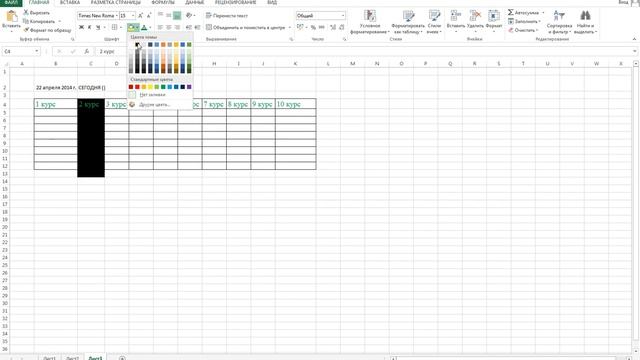Toggle top vertical alignment
The height and width of the screenshot is (360, 640).
160,16
